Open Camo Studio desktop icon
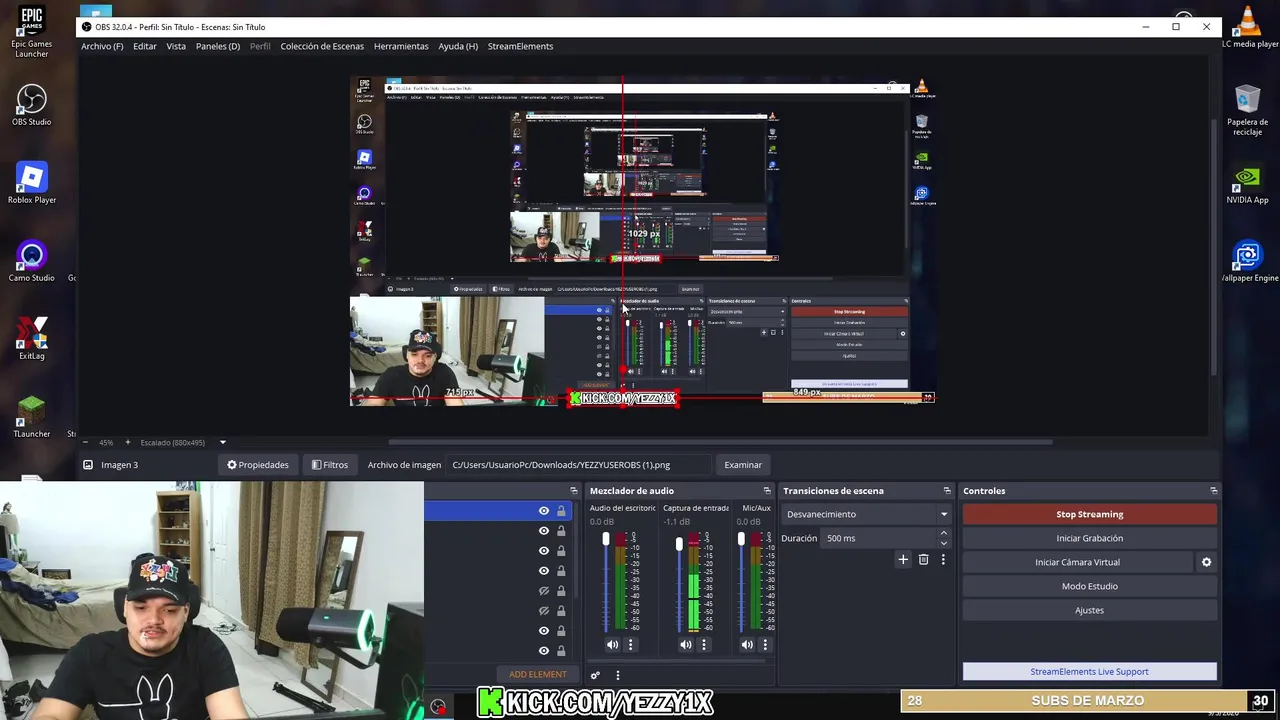Screen dimensions: 1280x720 32,261
